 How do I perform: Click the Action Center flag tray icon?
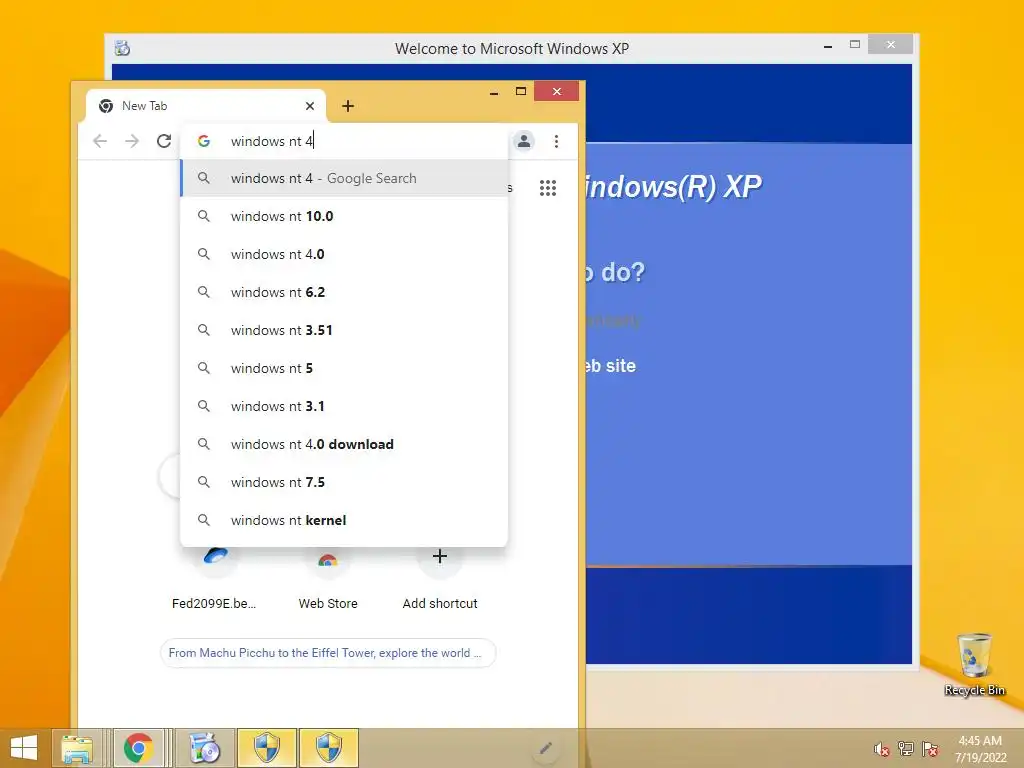tap(930, 748)
